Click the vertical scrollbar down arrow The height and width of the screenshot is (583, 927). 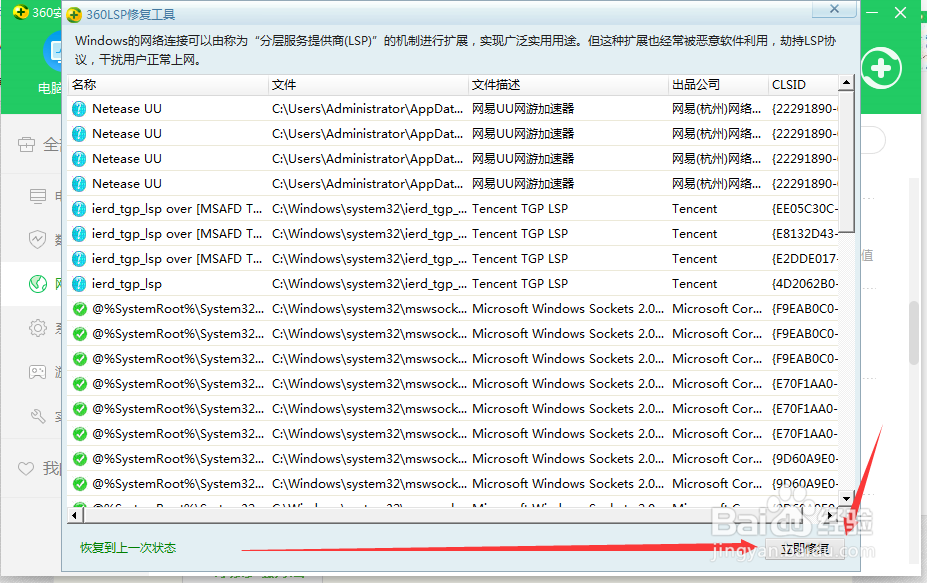pyautogui.click(x=846, y=499)
